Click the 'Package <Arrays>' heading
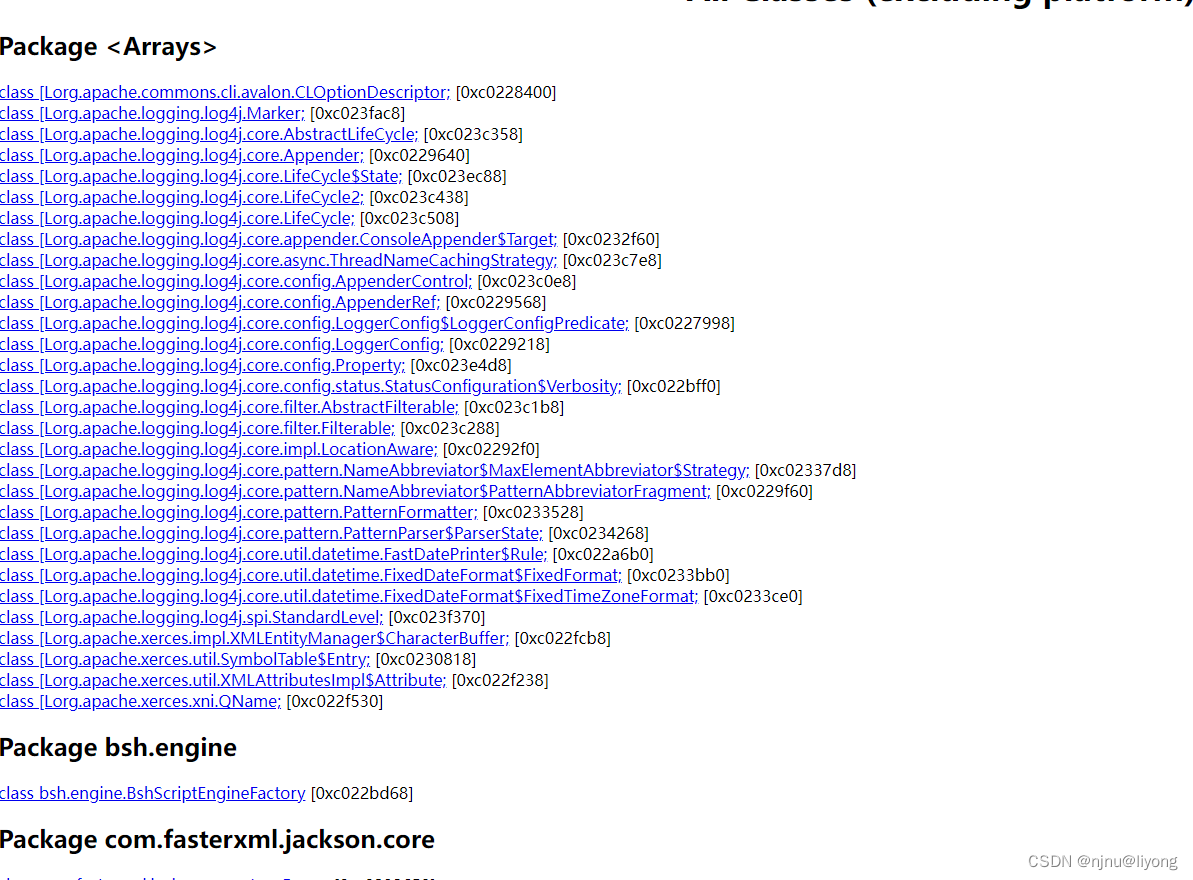Viewport: 1193px width, 880px height. click(108, 47)
